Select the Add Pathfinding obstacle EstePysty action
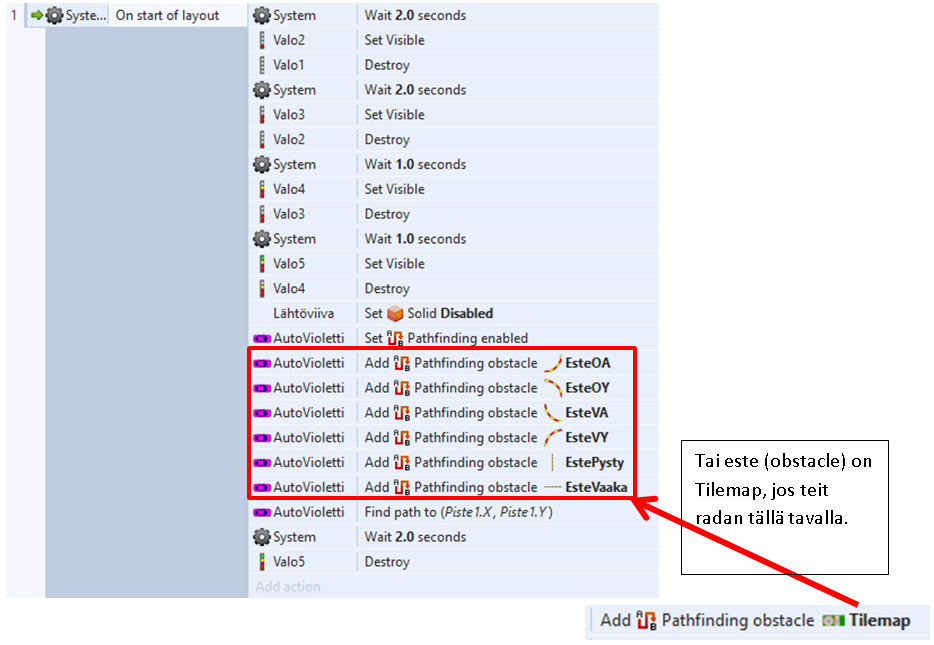This screenshot has height=645, width=934. point(494,462)
